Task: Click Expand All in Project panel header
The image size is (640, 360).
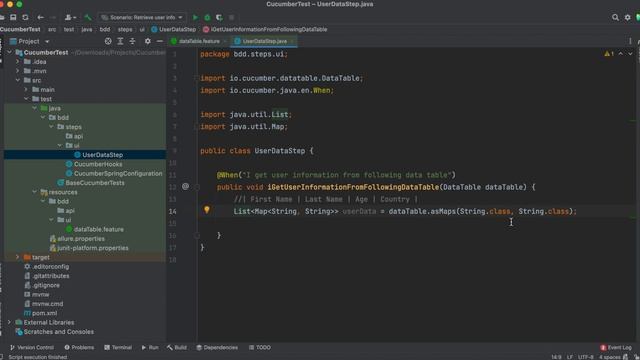Action: click(x=120, y=41)
